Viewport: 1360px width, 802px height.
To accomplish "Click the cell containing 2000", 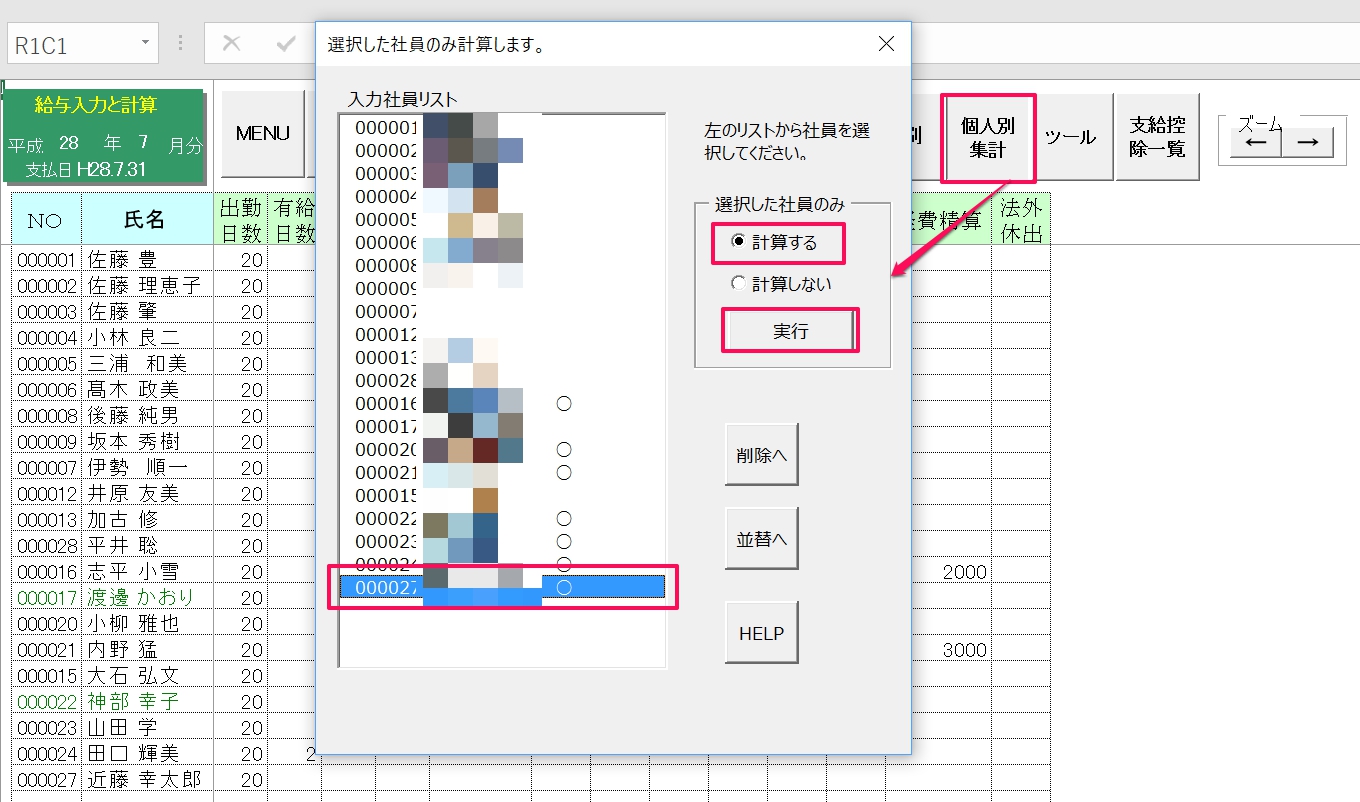I will pyautogui.click(x=950, y=571).
